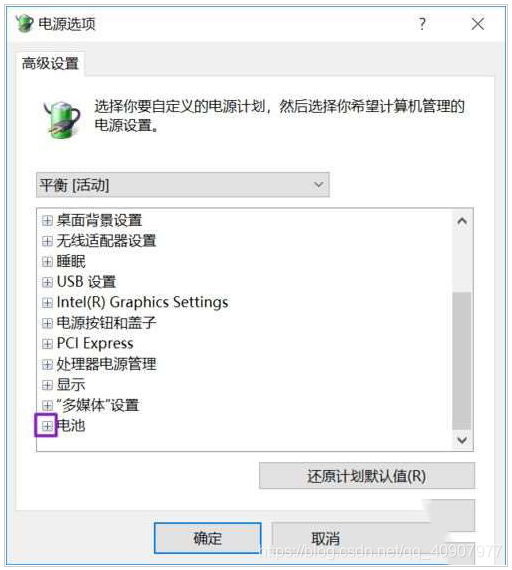The image size is (512, 570).
Task: Select the 高级设置 tab
Action: point(50,64)
